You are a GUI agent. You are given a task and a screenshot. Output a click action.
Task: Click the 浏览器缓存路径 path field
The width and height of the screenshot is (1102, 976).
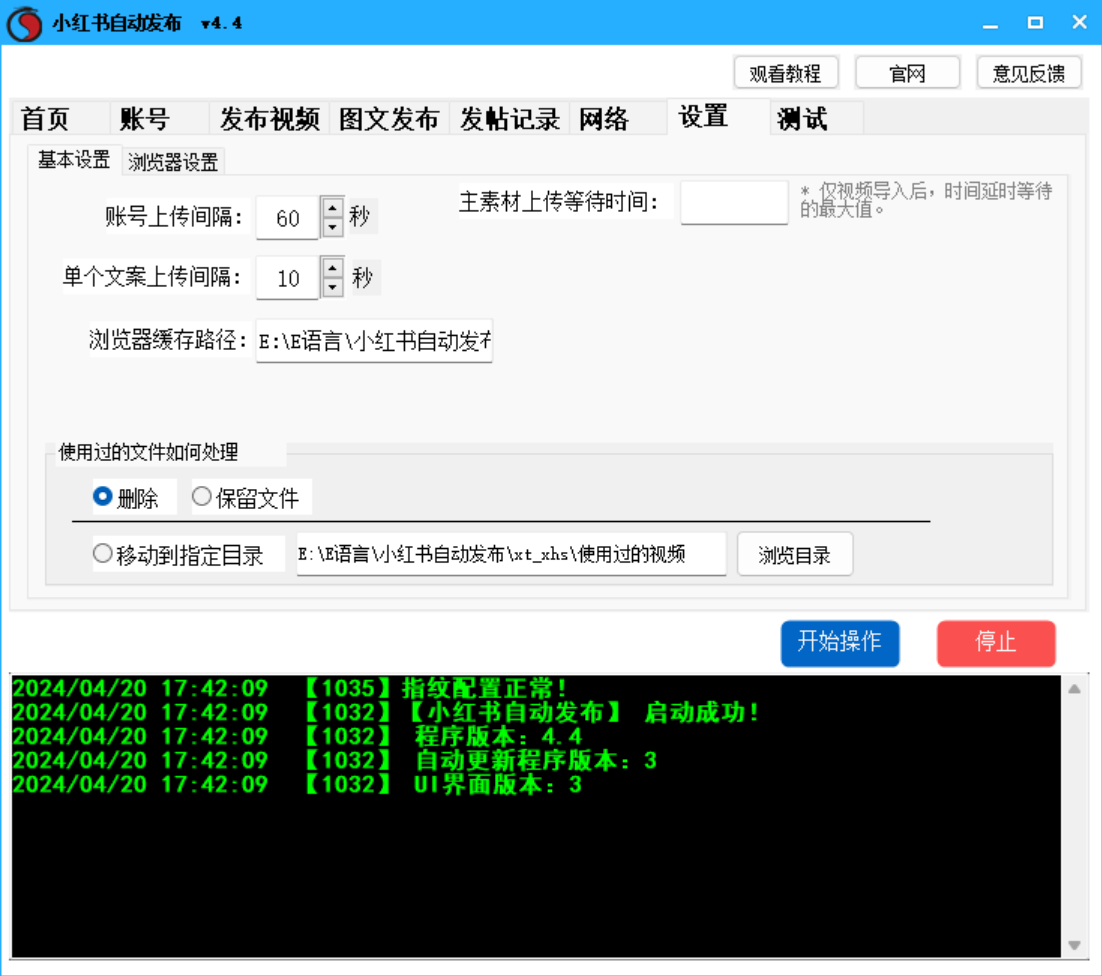(374, 341)
